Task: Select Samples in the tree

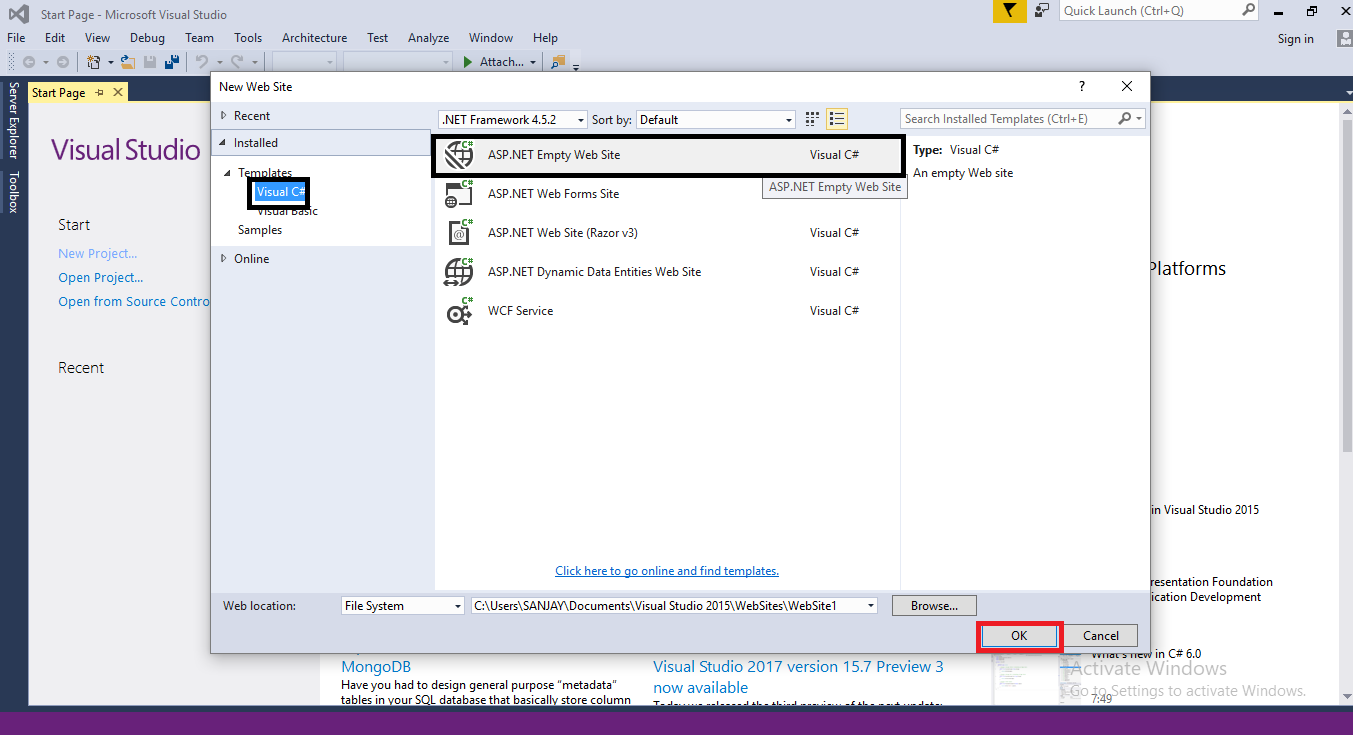Action: (x=260, y=230)
